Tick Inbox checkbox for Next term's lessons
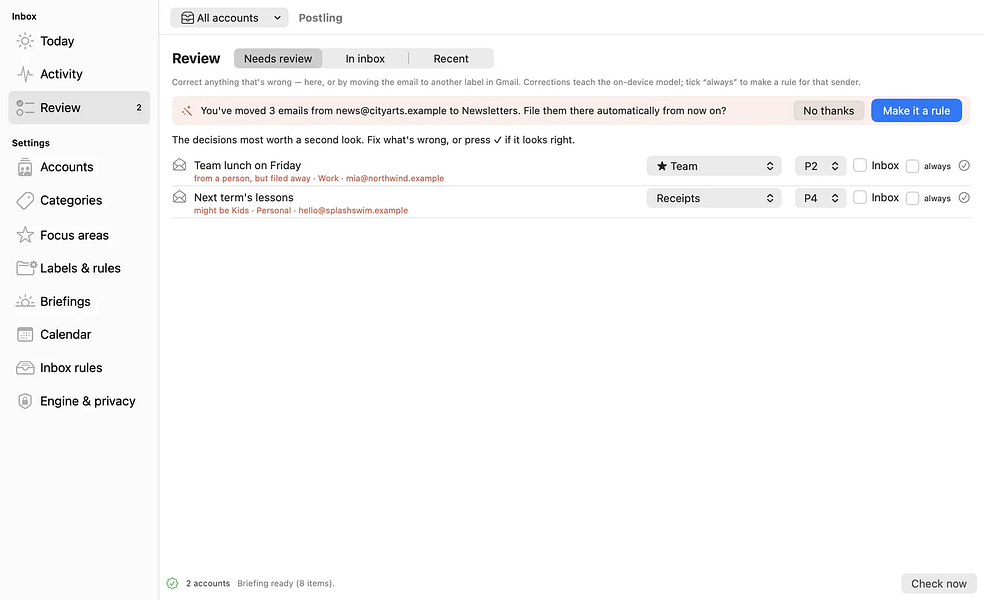 [860, 197]
